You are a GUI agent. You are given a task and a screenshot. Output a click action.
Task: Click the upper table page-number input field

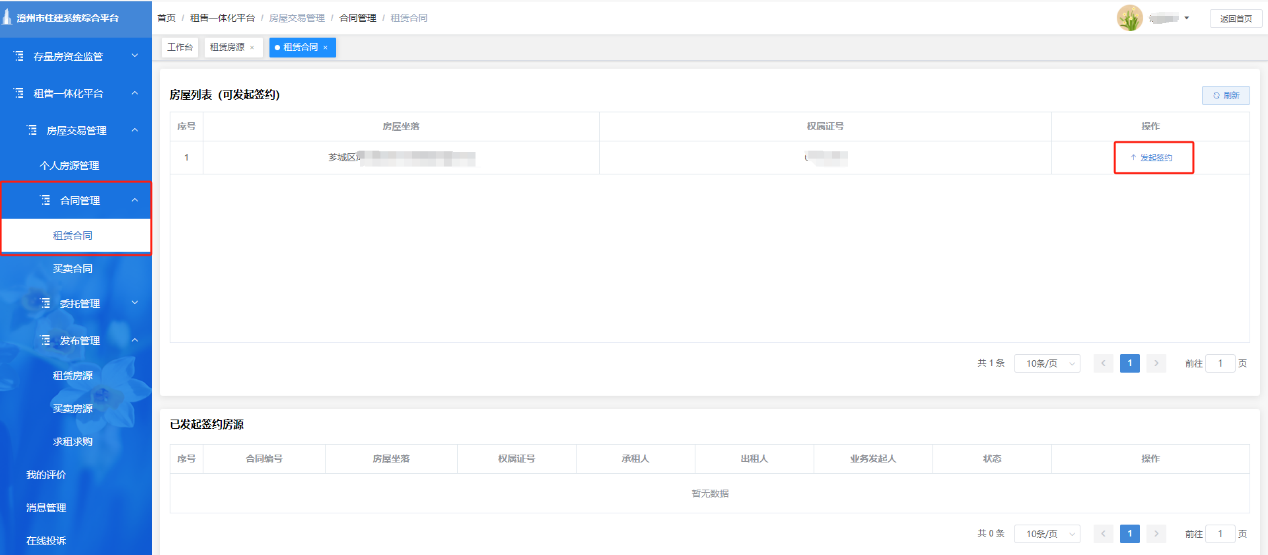[x=1220, y=364]
